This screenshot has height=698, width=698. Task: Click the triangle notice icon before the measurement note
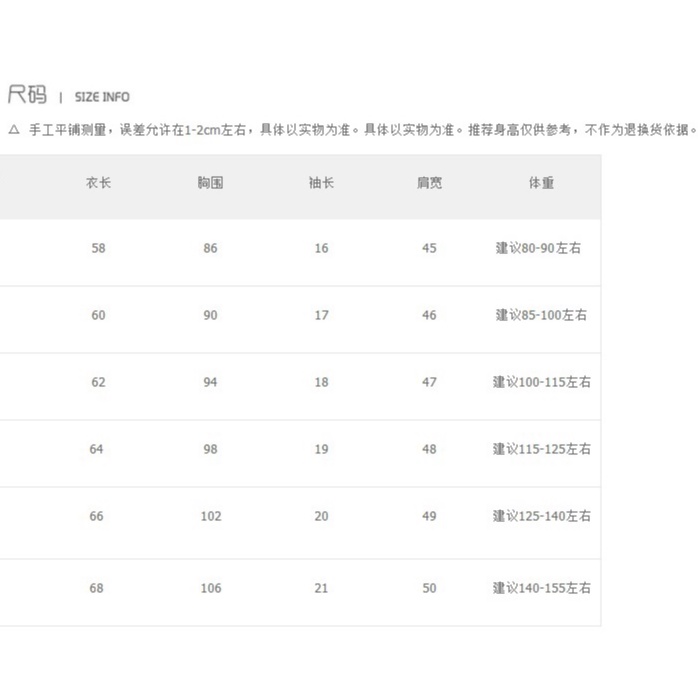tap(13, 130)
